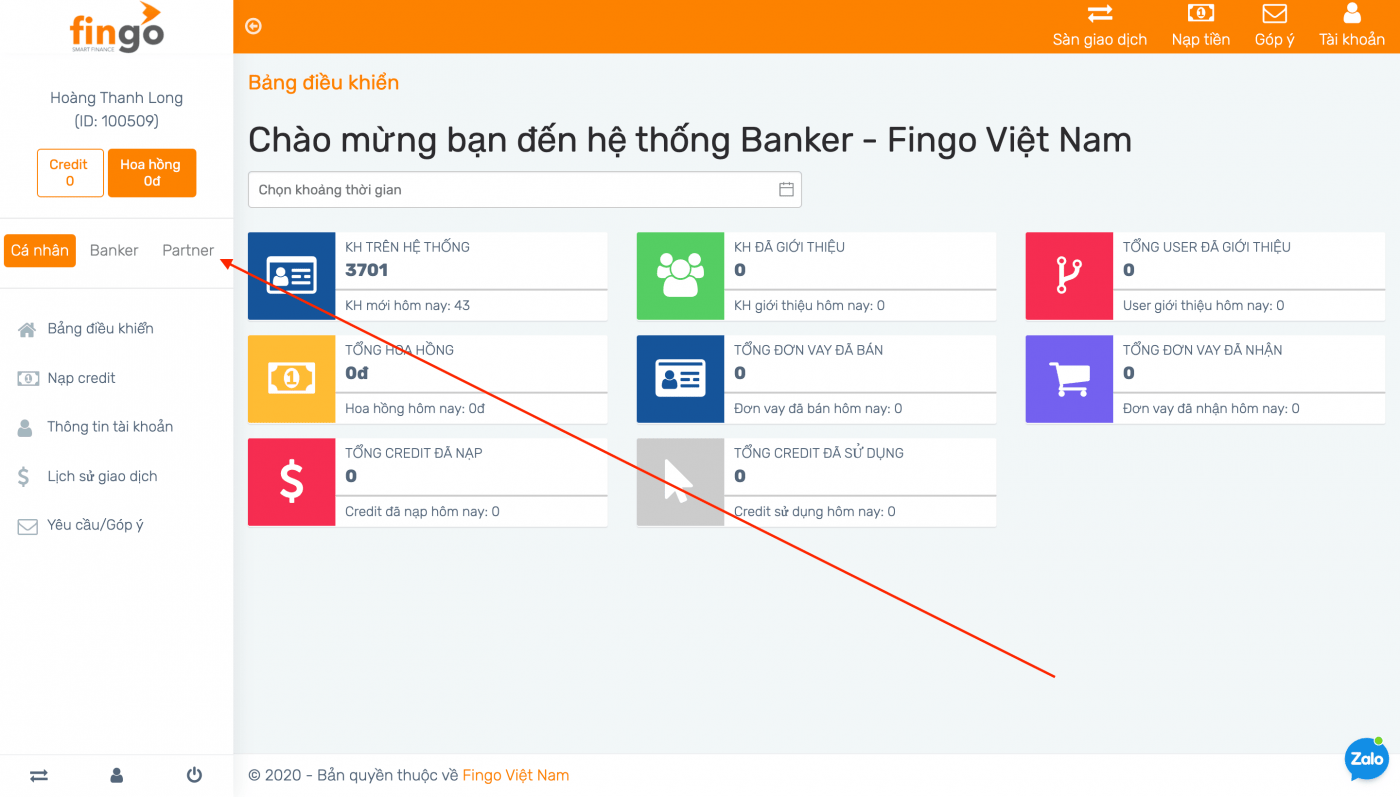Open Tài khoản user icon in header
The width and height of the screenshot is (1400, 797).
[1352, 13]
